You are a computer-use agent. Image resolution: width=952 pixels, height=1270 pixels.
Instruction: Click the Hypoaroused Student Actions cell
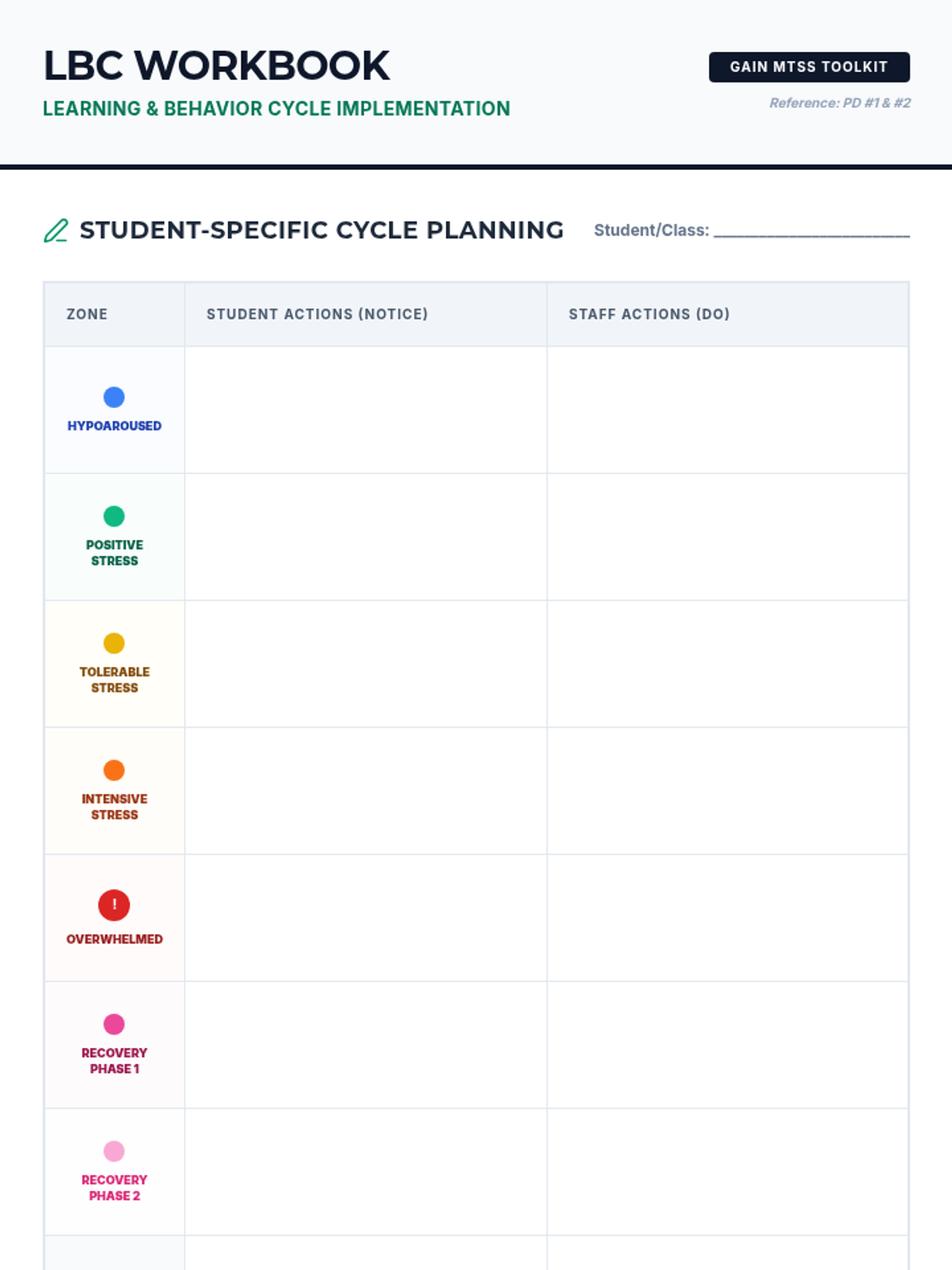tap(366, 410)
